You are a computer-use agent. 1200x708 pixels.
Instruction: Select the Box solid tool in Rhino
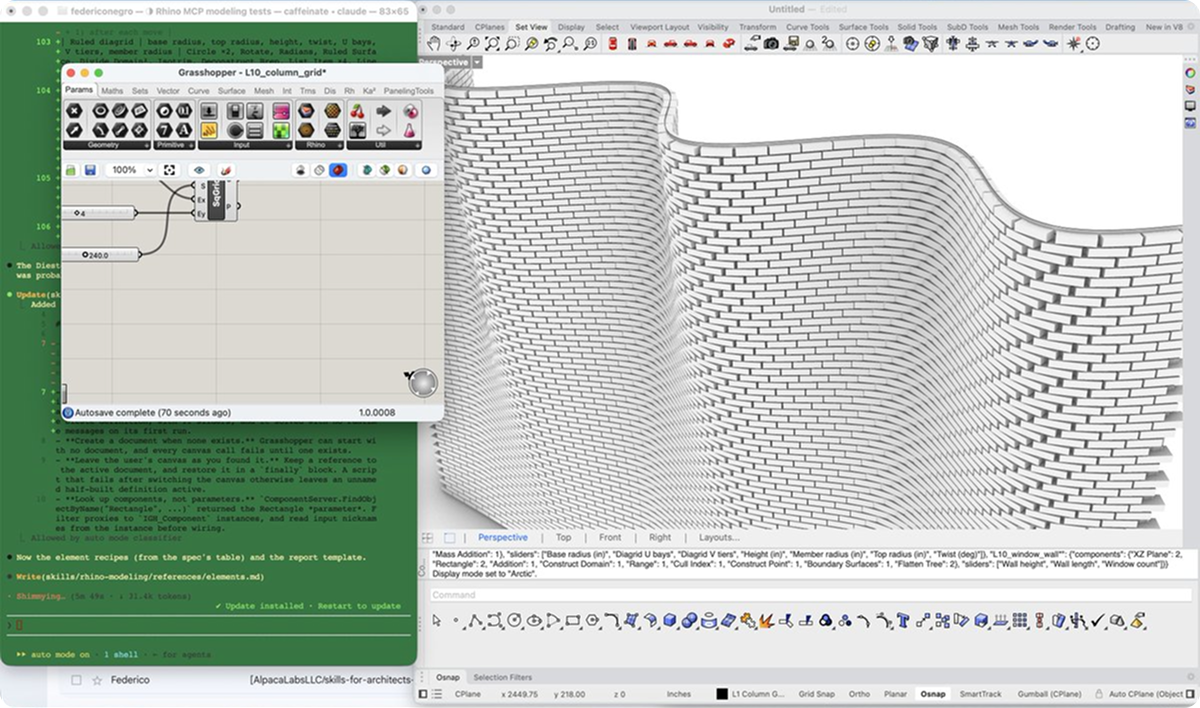pos(670,621)
